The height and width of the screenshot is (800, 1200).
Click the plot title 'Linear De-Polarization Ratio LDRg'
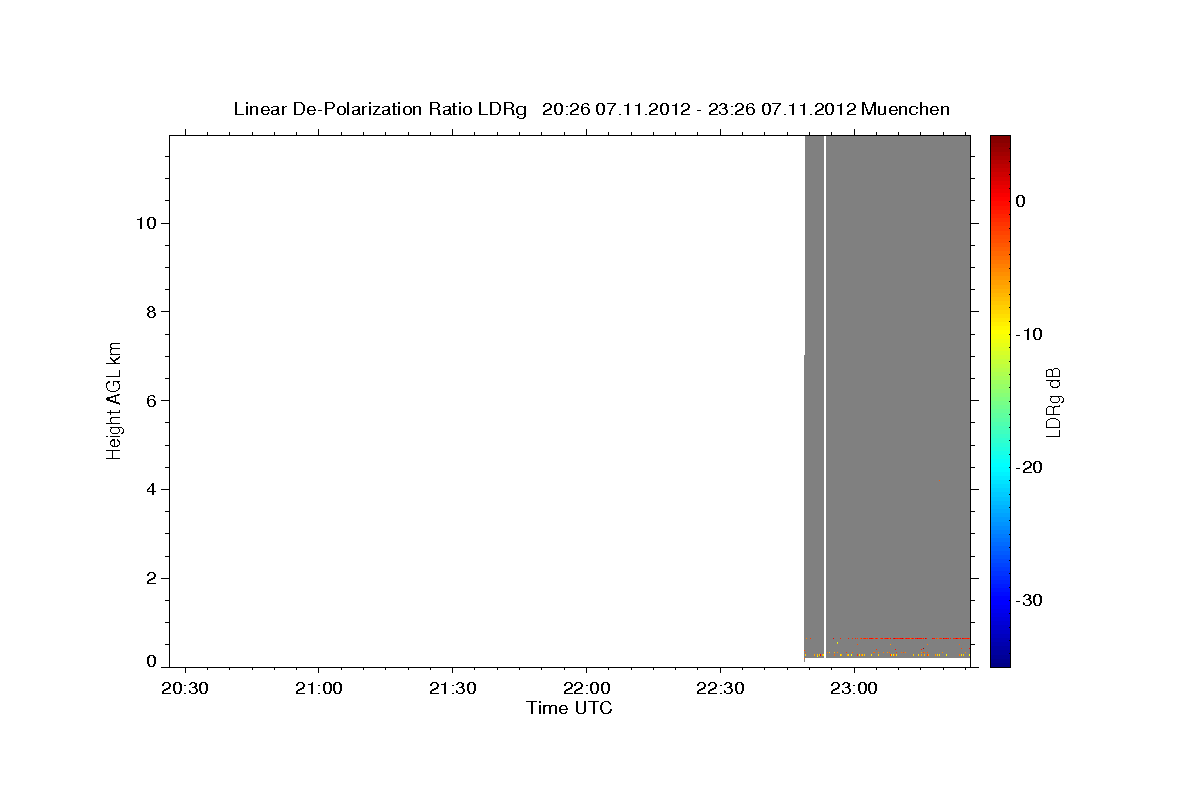click(x=380, y=109)
